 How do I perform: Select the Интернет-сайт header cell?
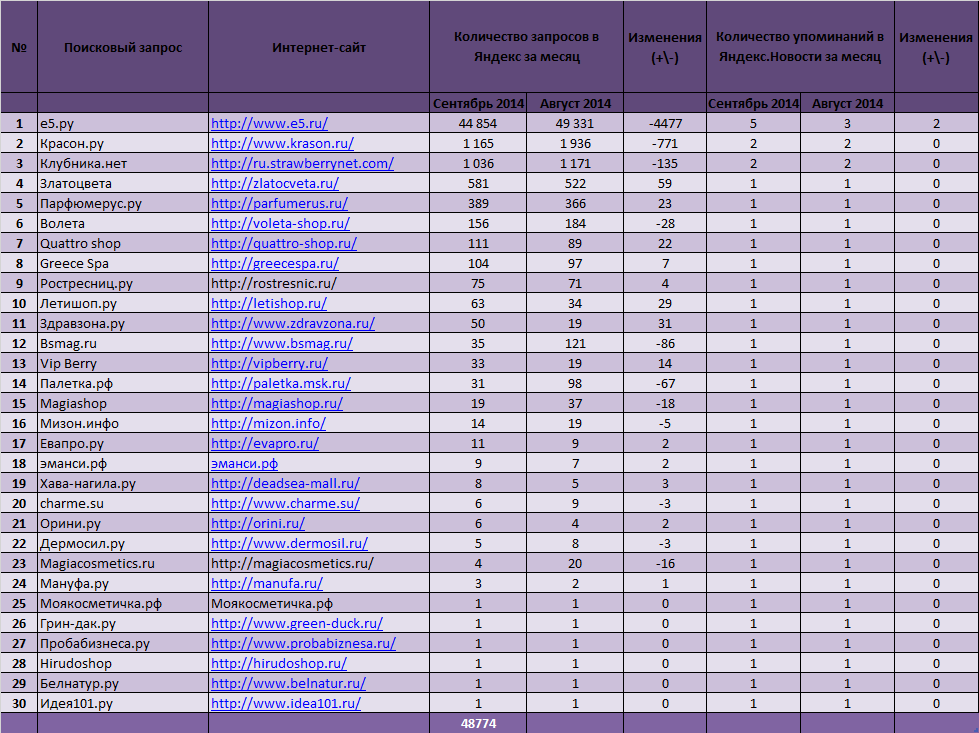tap(319, 47)
